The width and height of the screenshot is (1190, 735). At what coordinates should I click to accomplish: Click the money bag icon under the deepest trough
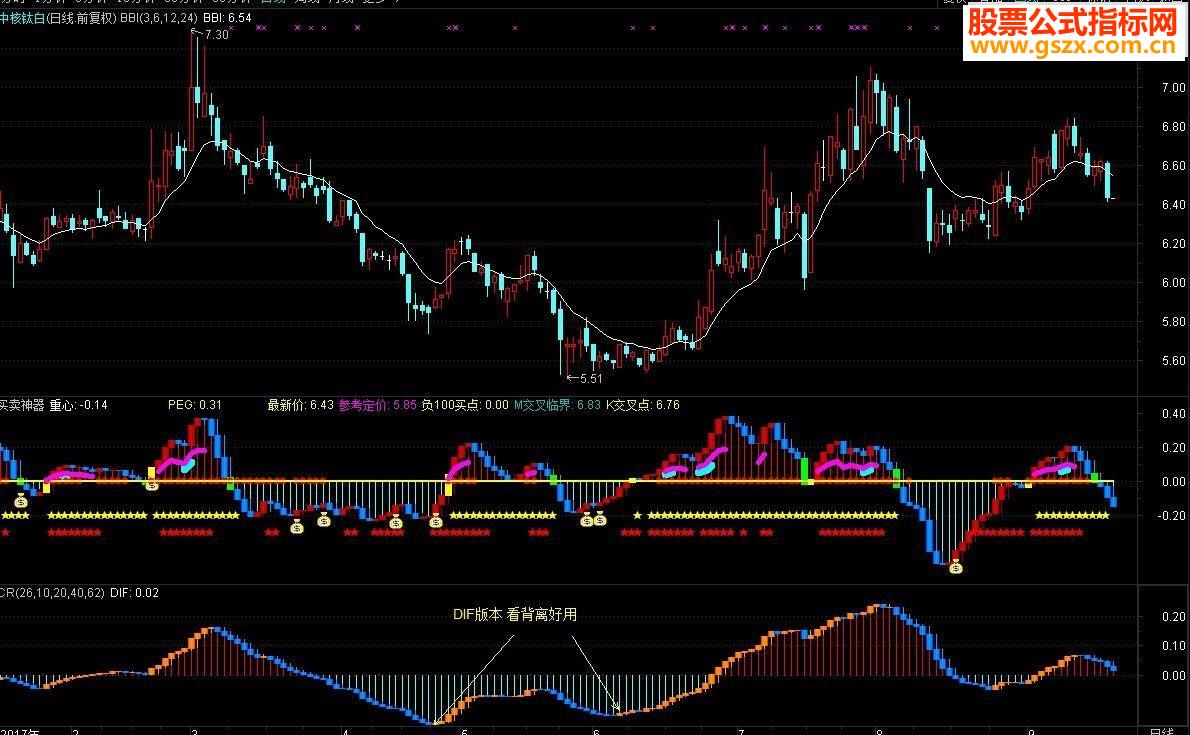click(x=955, y=566)
